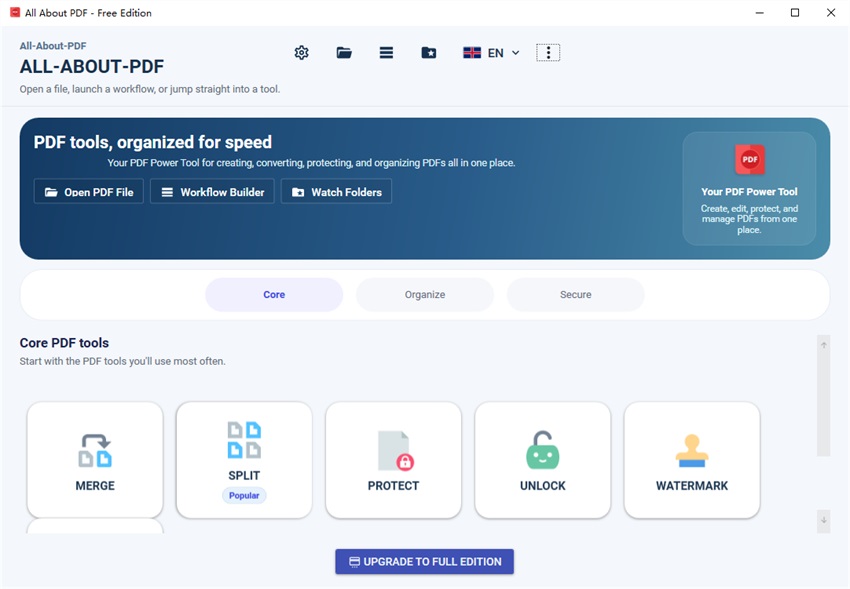The width and height of the screenshot is (850, 589).
Task: Click the Watch Folders button
Action: [336, 192]
